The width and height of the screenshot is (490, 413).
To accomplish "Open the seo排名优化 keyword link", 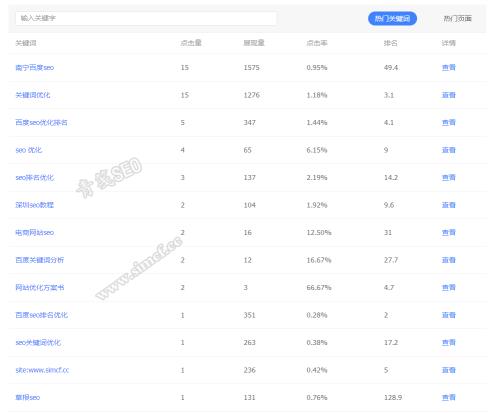I will click(x=35, y=178).
